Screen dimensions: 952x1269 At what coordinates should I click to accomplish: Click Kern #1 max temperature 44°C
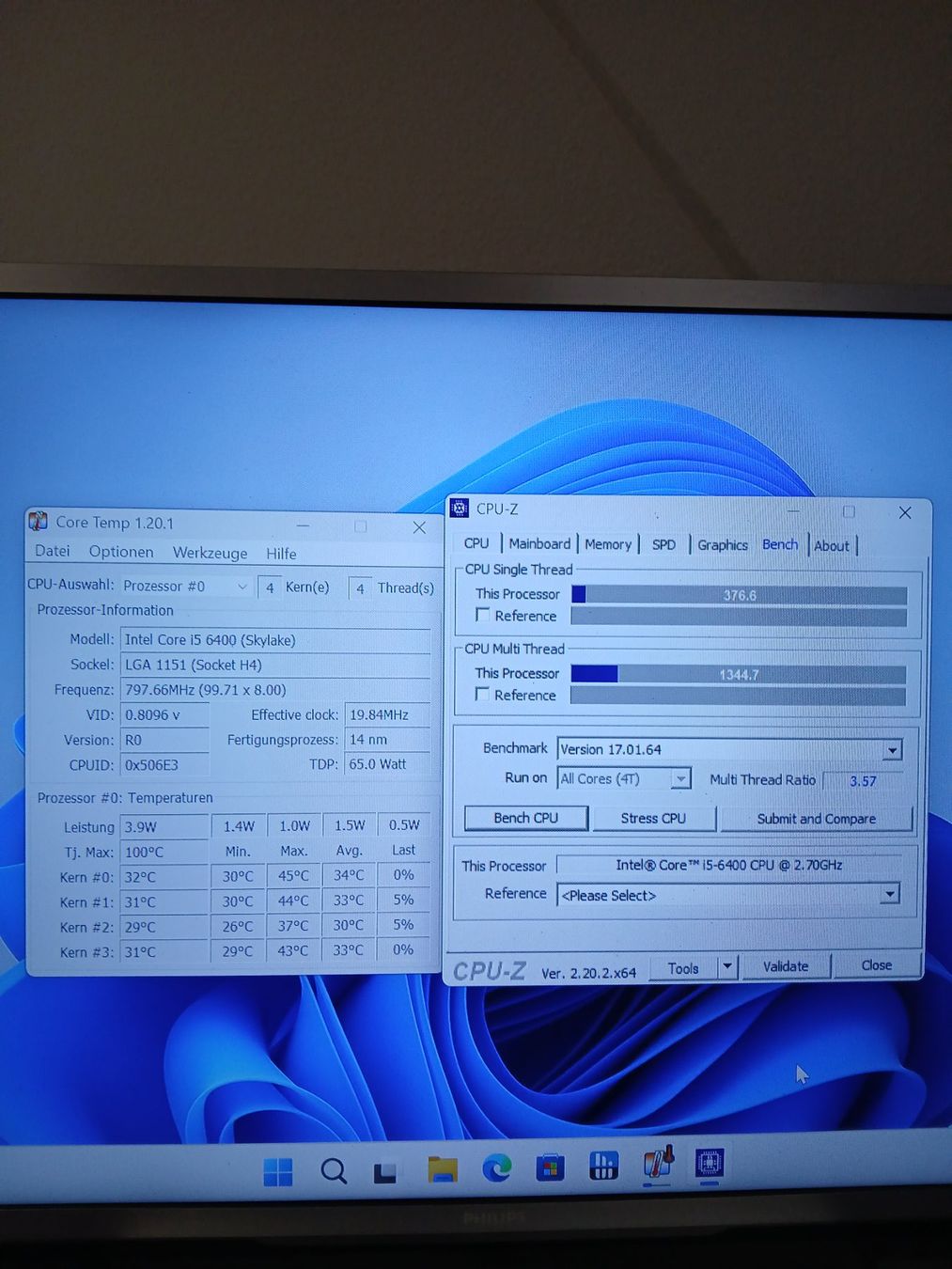pyautogui.click(x=293, y=901)
